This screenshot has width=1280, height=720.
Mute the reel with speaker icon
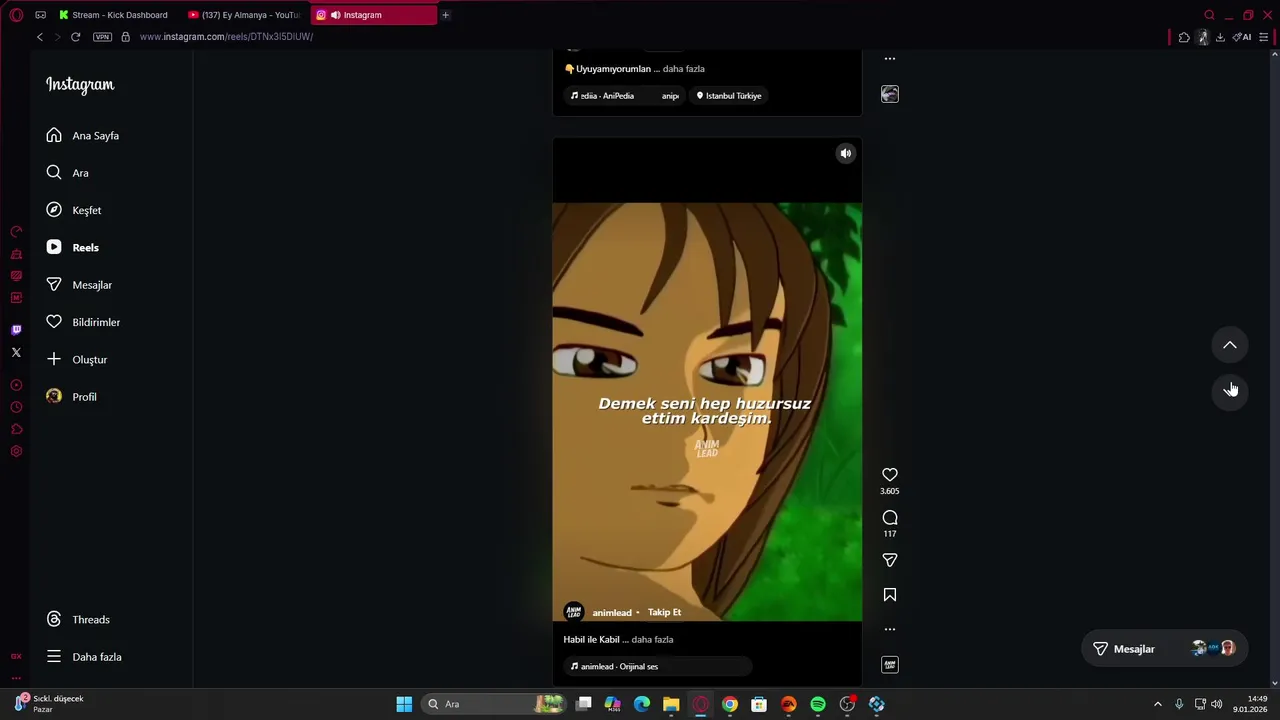(846, 153)
